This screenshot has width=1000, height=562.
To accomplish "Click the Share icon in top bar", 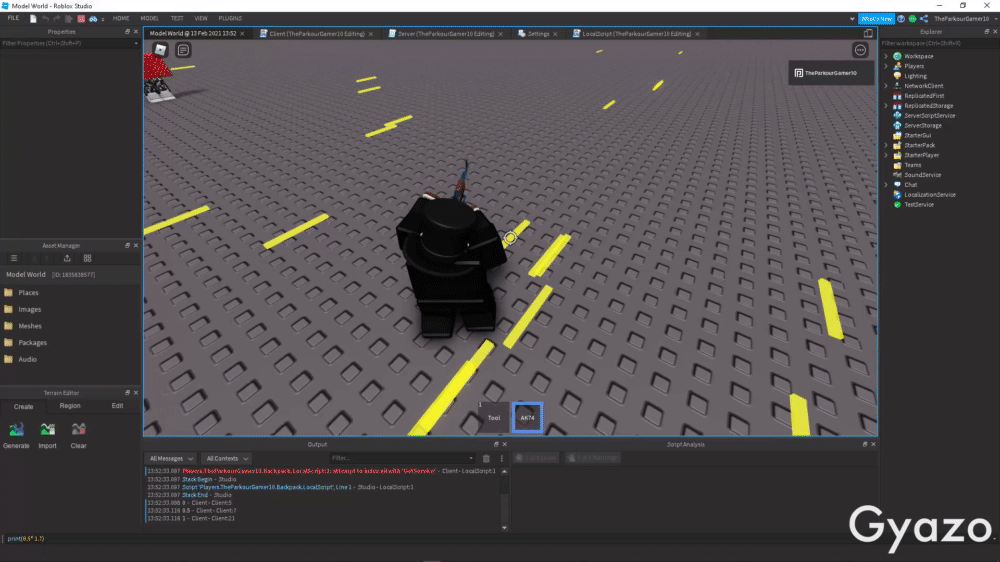I will (924, 18).
